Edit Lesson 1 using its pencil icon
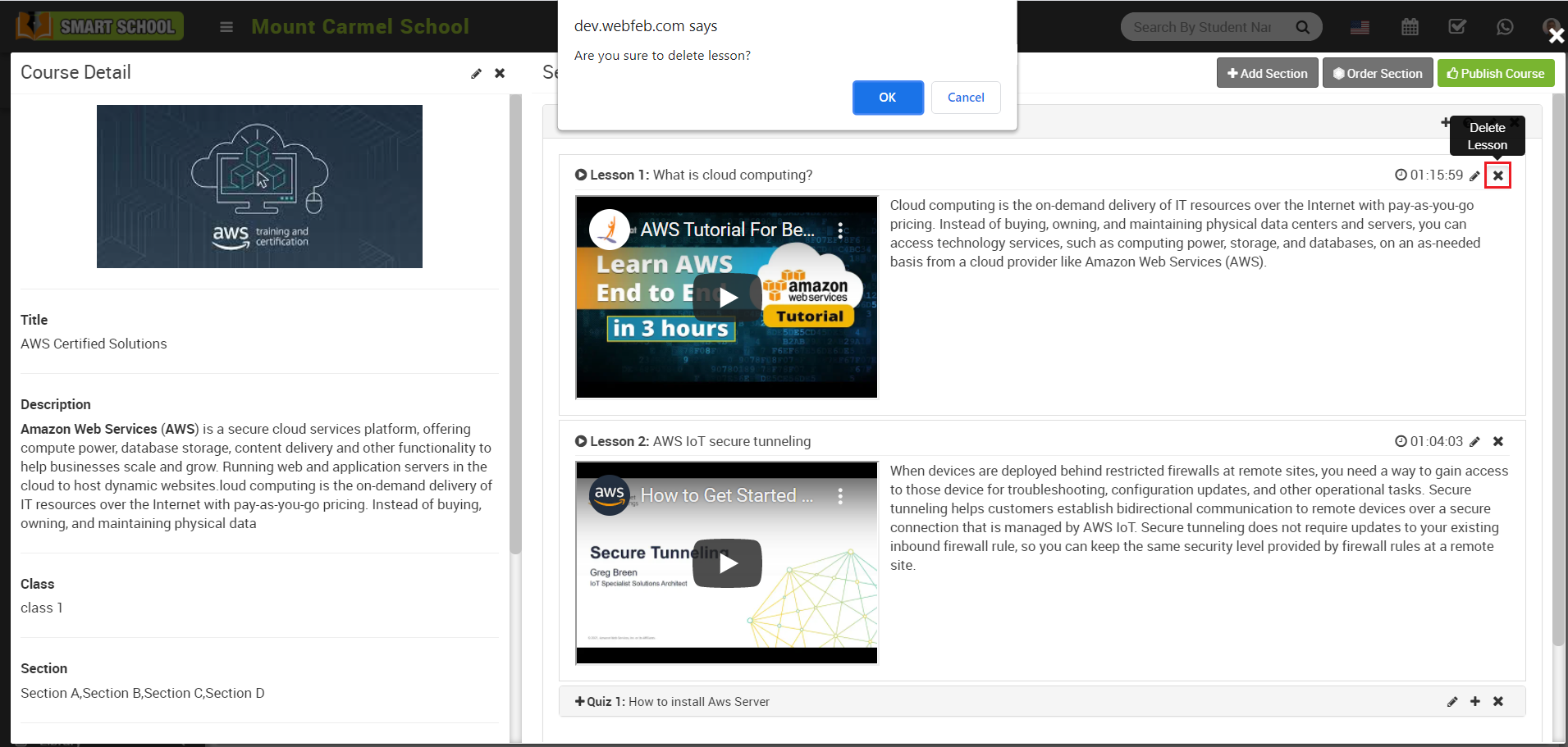This screenshot has width=1568, height=747. click(1475, 175)
